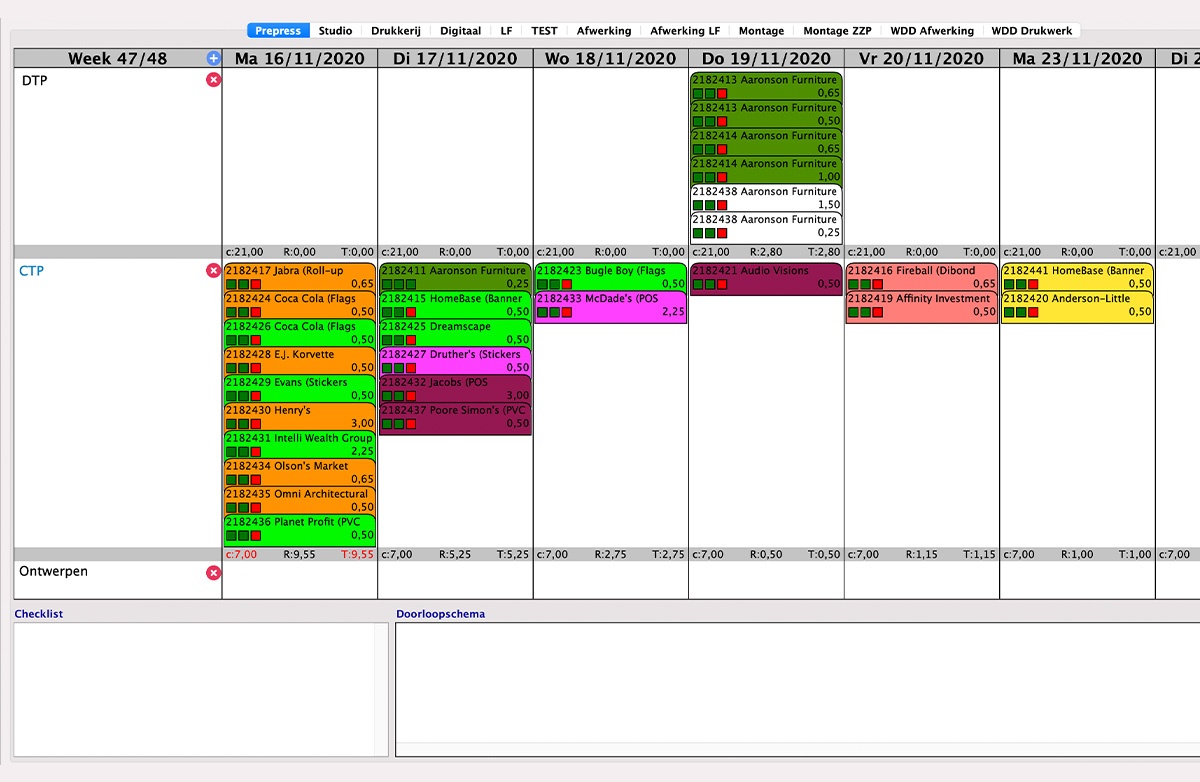Viewport: 1200px width, 782px height.
Task: Select job 2182428 E.J. Korvette
Action: pos(300,361)
